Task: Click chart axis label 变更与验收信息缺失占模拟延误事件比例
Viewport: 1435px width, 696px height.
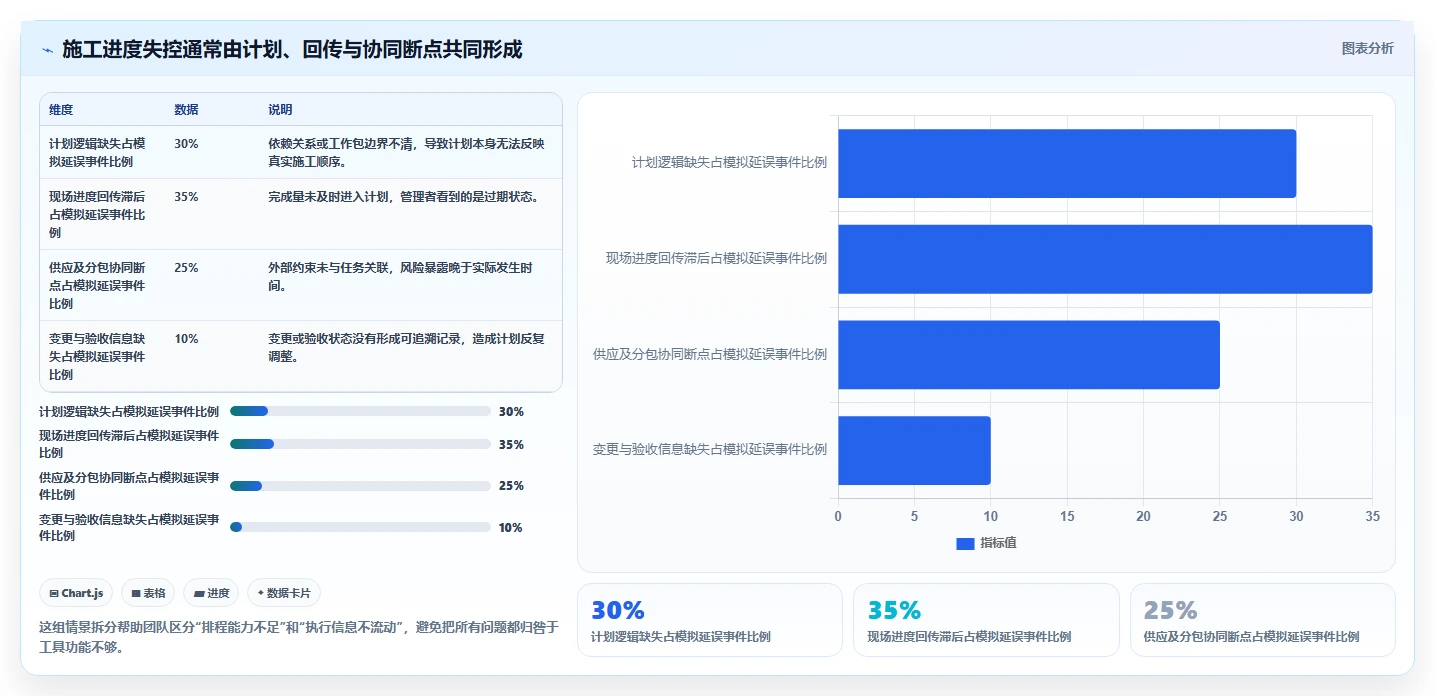Action: [x=710, y=449]
